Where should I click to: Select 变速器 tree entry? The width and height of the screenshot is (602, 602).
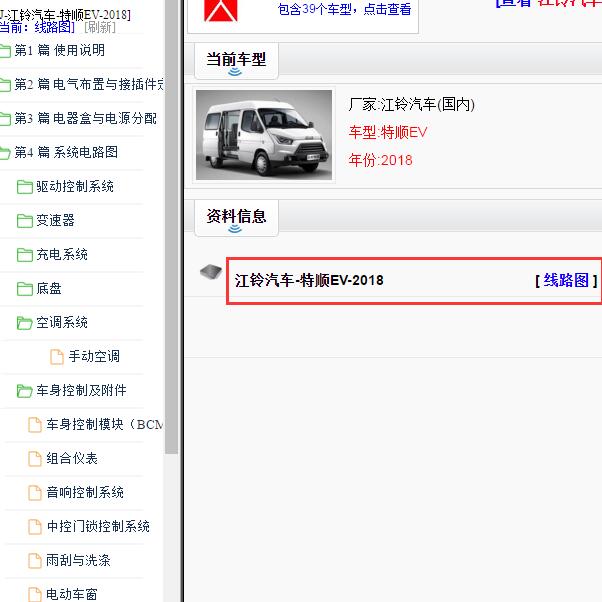click(x=55, y=220)
